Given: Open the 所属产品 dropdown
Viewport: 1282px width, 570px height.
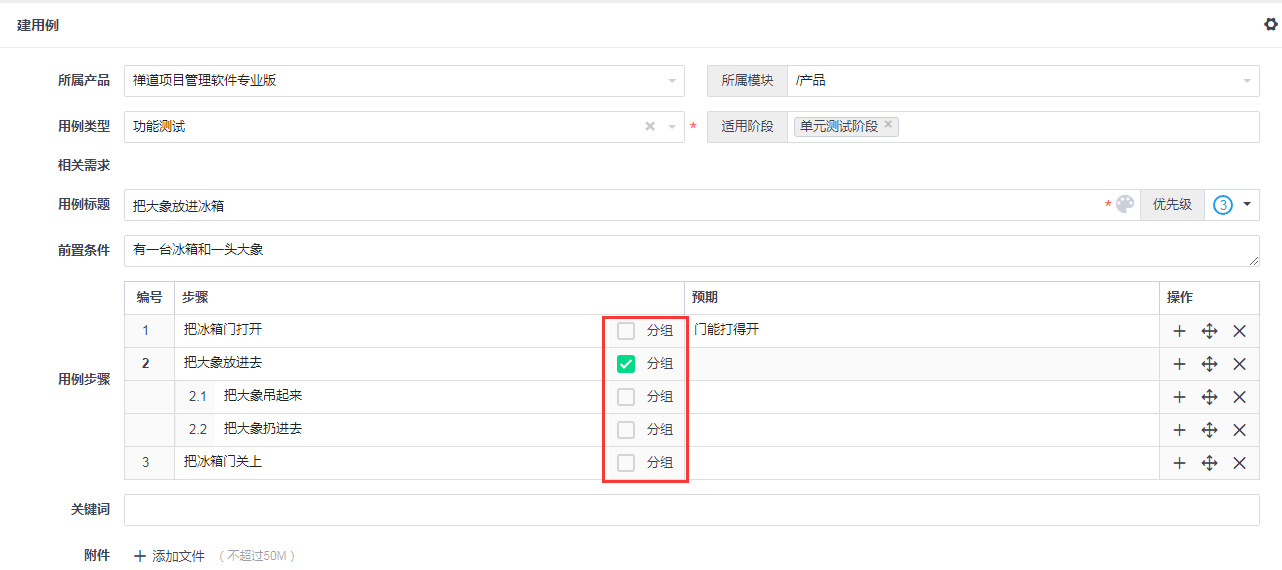Looking at the screenshot, I should coord(404,81).
